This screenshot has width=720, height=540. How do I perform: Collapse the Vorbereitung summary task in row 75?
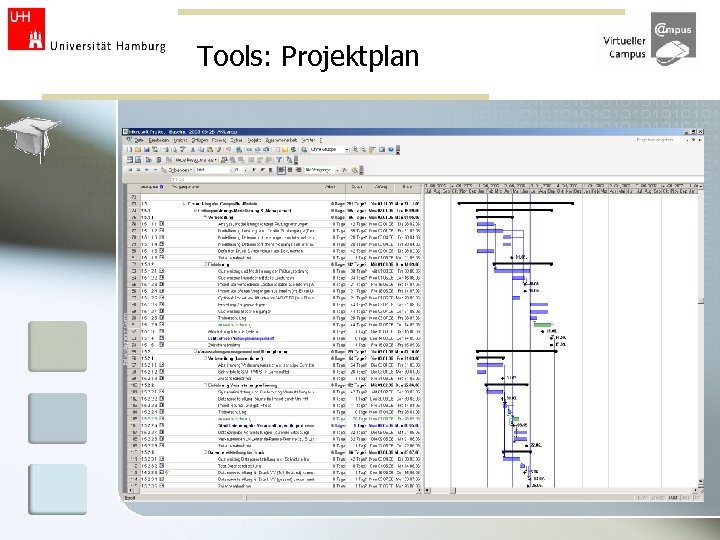(205, 217)
